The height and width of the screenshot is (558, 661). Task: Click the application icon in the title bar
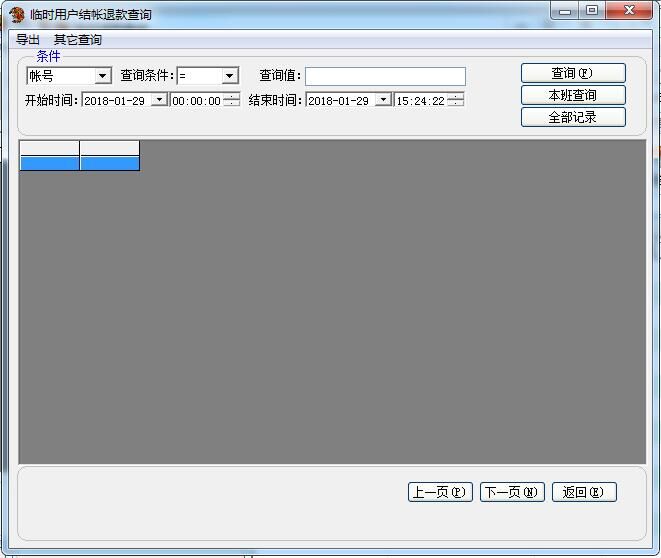tap(17, 15)
